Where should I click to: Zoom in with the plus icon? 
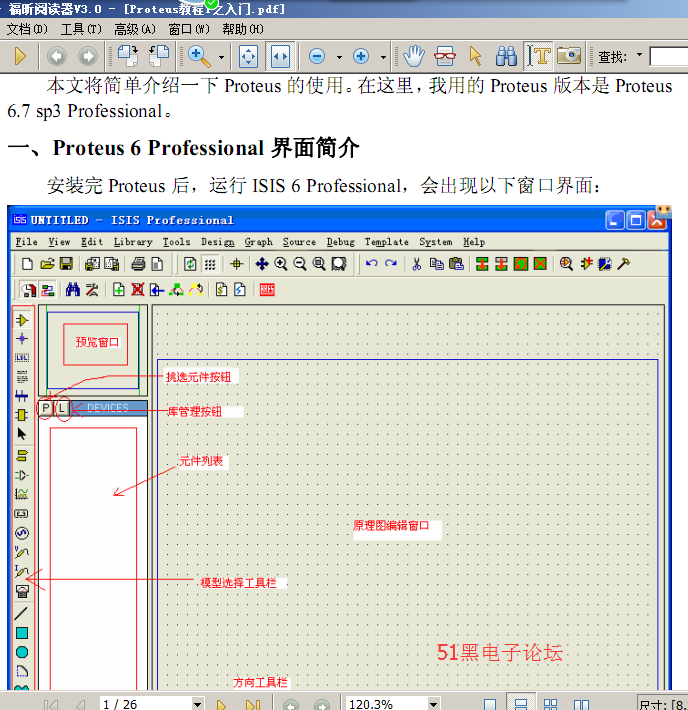pos(361,57)
